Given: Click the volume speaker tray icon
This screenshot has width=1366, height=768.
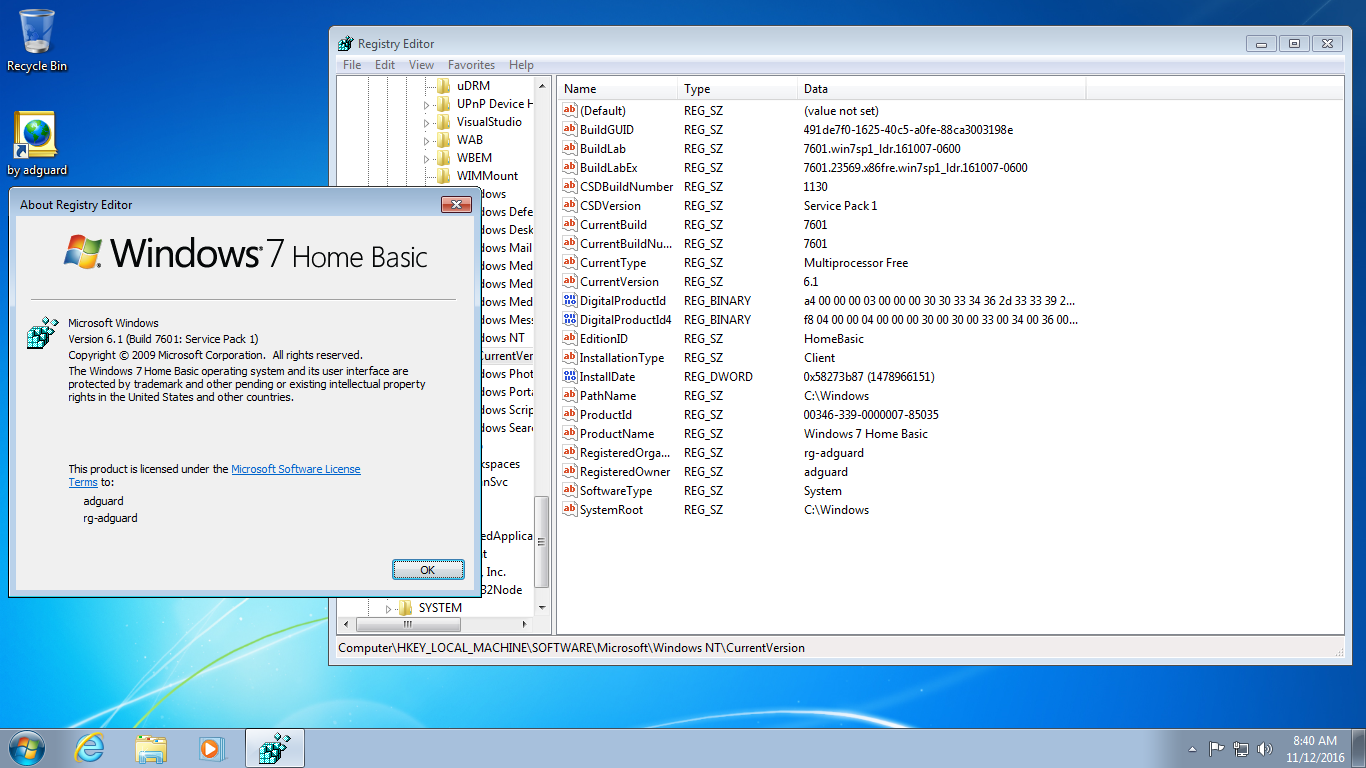Looking at the screenshot, I should click(x=1265, y=748).
